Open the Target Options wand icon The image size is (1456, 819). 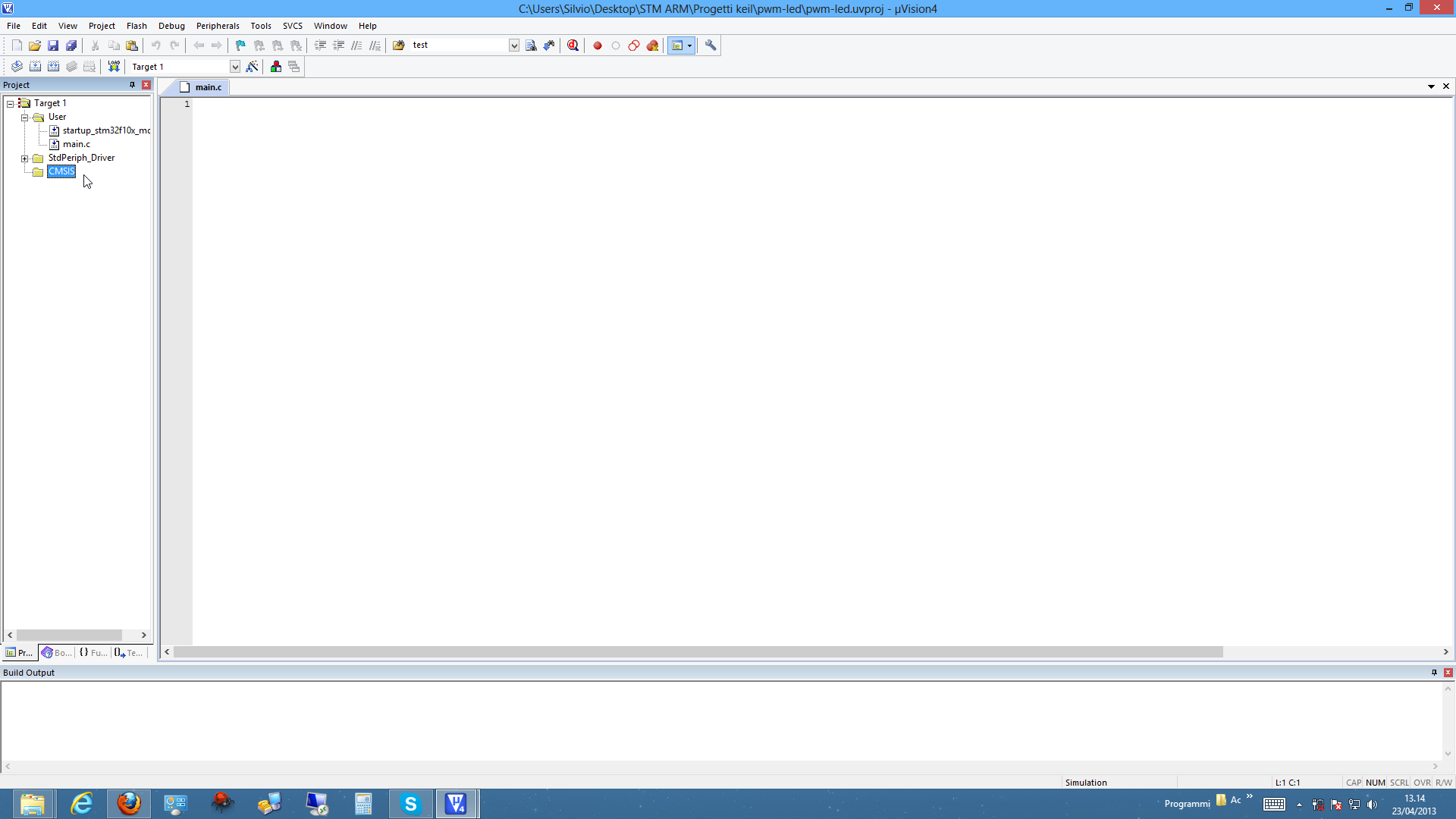[x=253, y=67]
